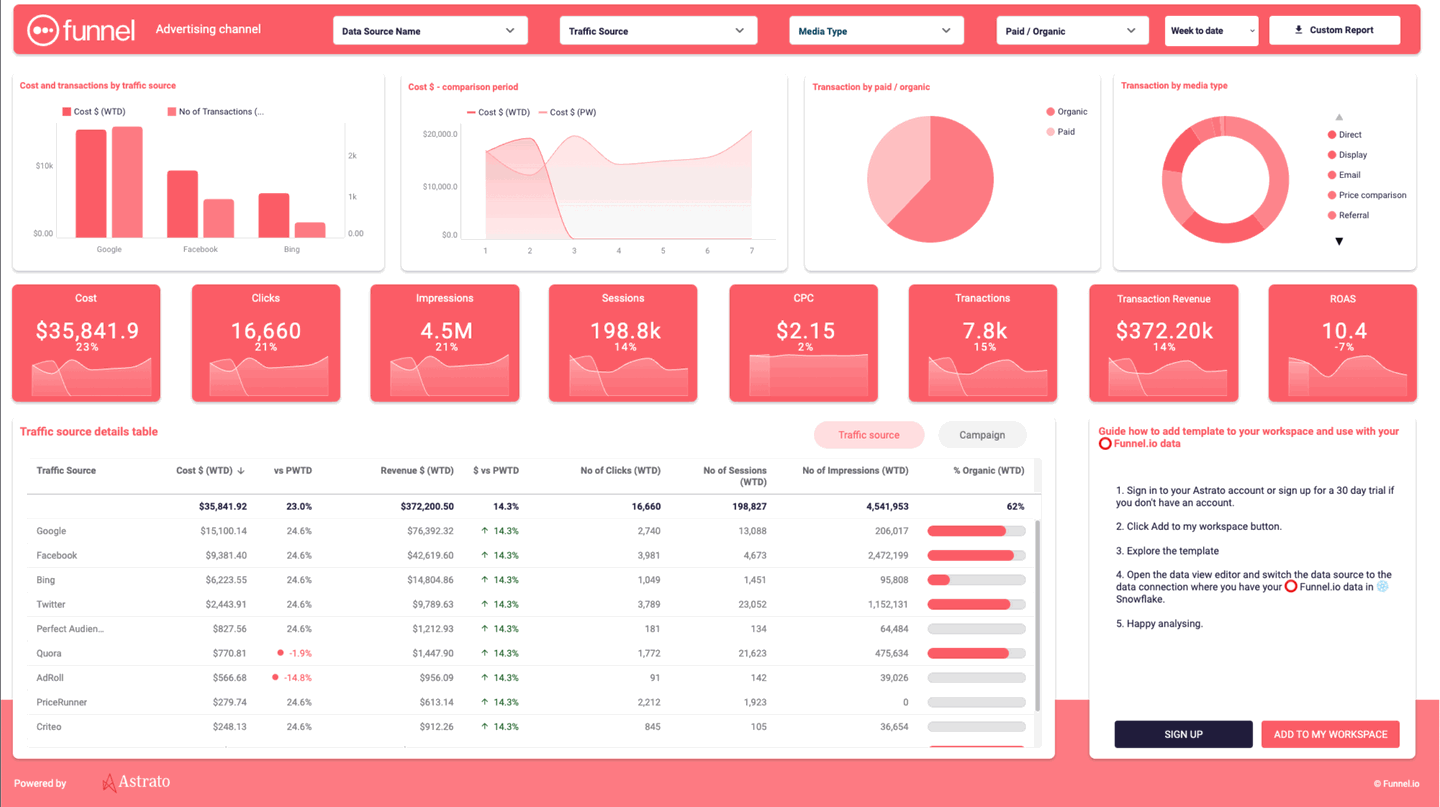Click the red alert dot beside Quora's -1.9%
Image resolution: width=1440 pixels, height=807 pixels.
281,653
